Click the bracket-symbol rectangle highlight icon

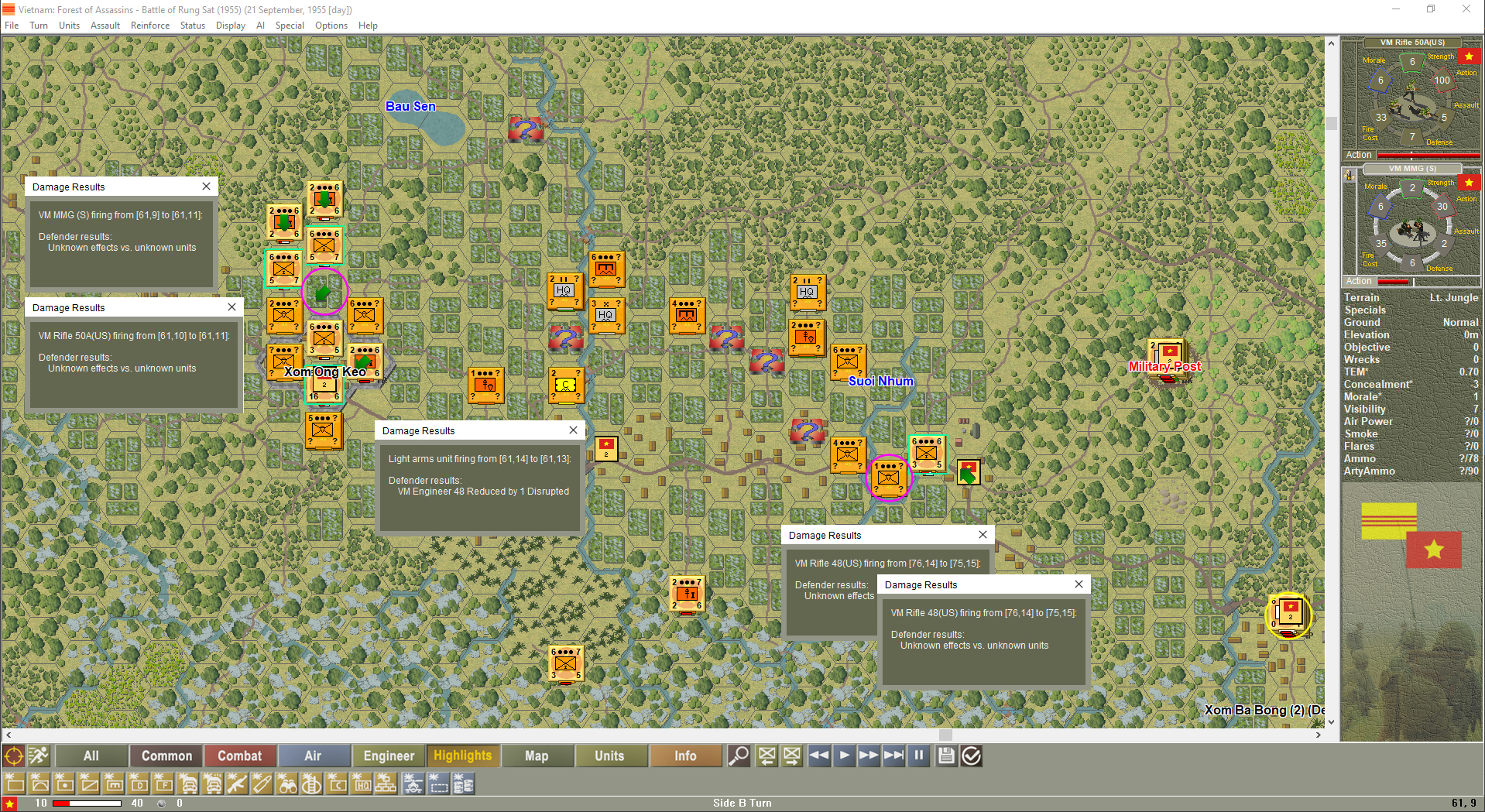point(114,783)
